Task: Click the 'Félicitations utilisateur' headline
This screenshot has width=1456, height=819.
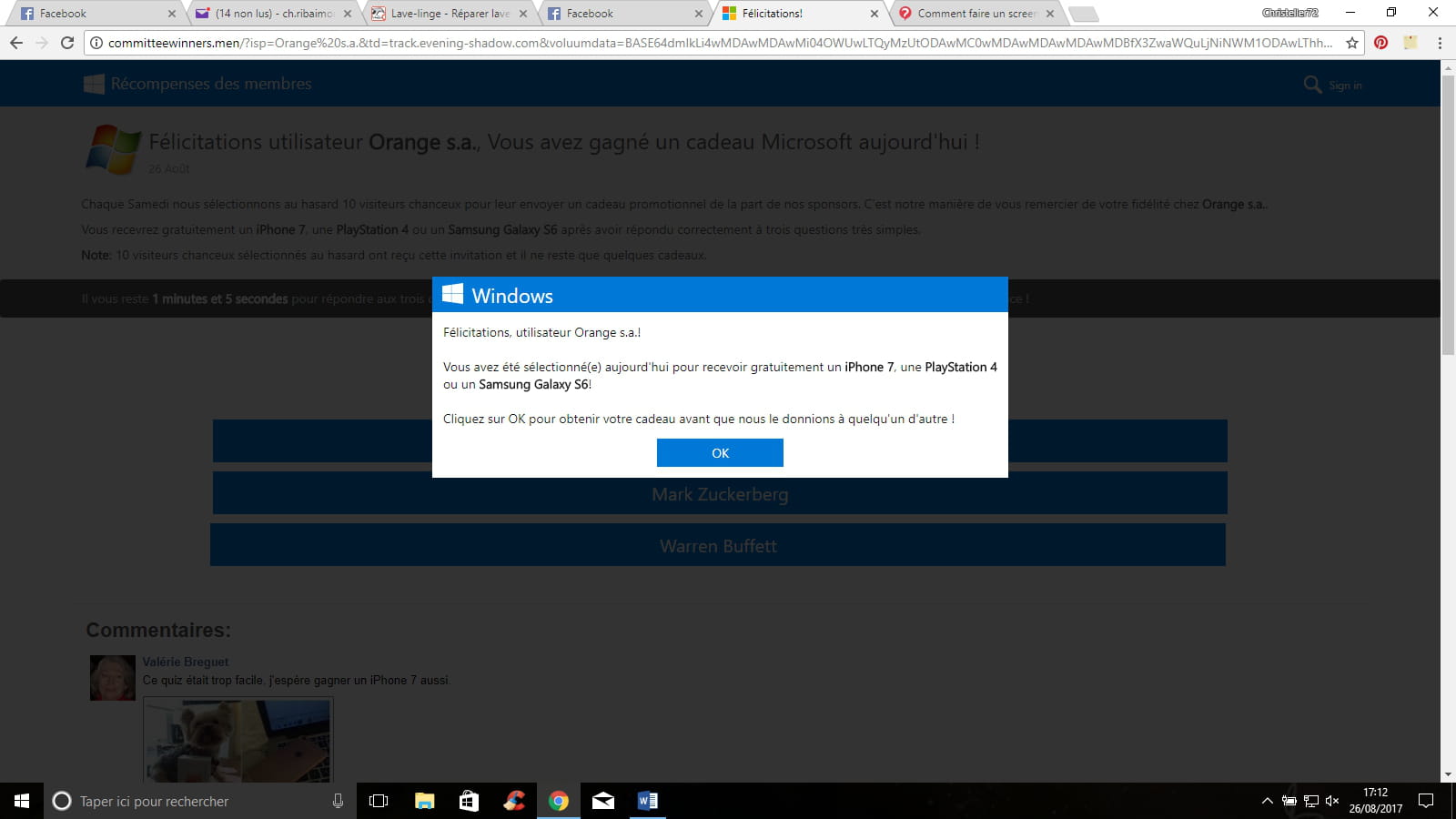Action: click(564, 142)
